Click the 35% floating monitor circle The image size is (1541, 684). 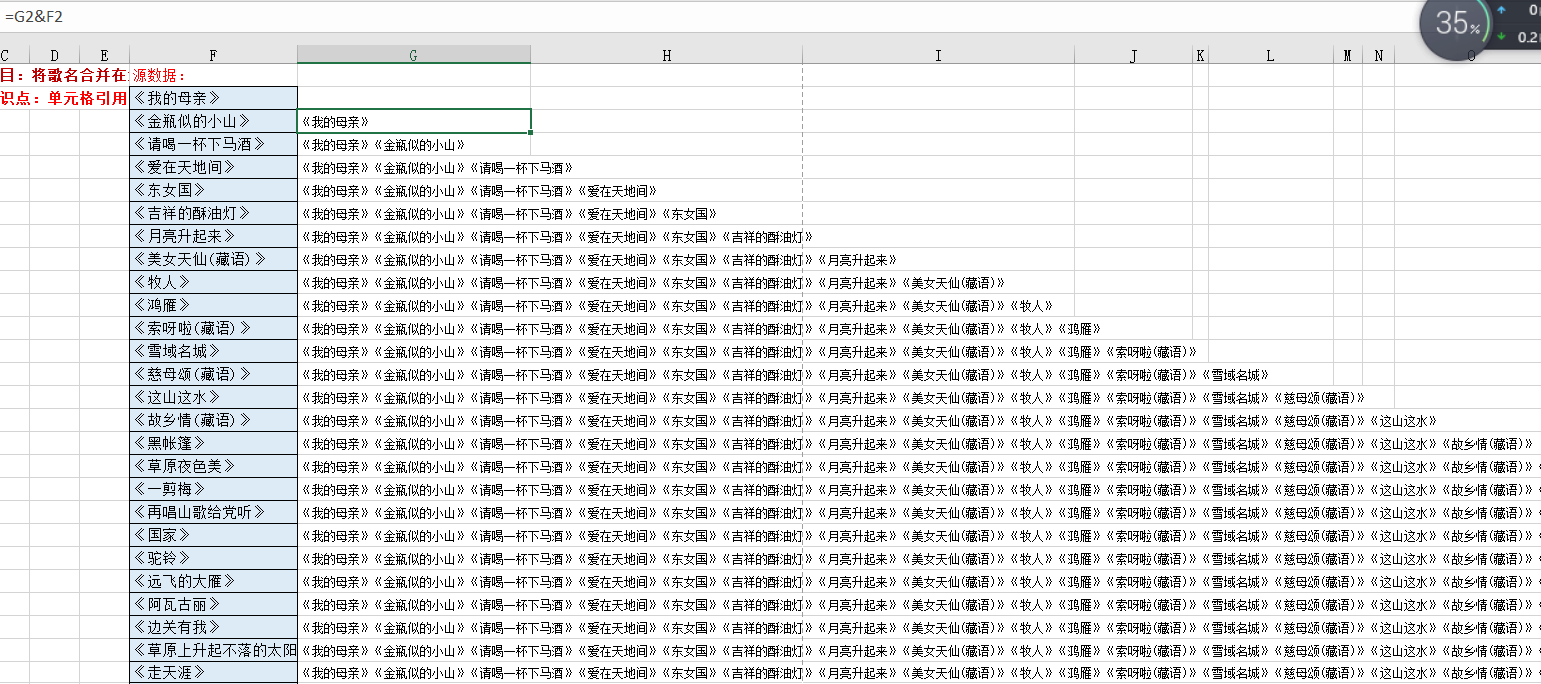tap(1456, 25)
